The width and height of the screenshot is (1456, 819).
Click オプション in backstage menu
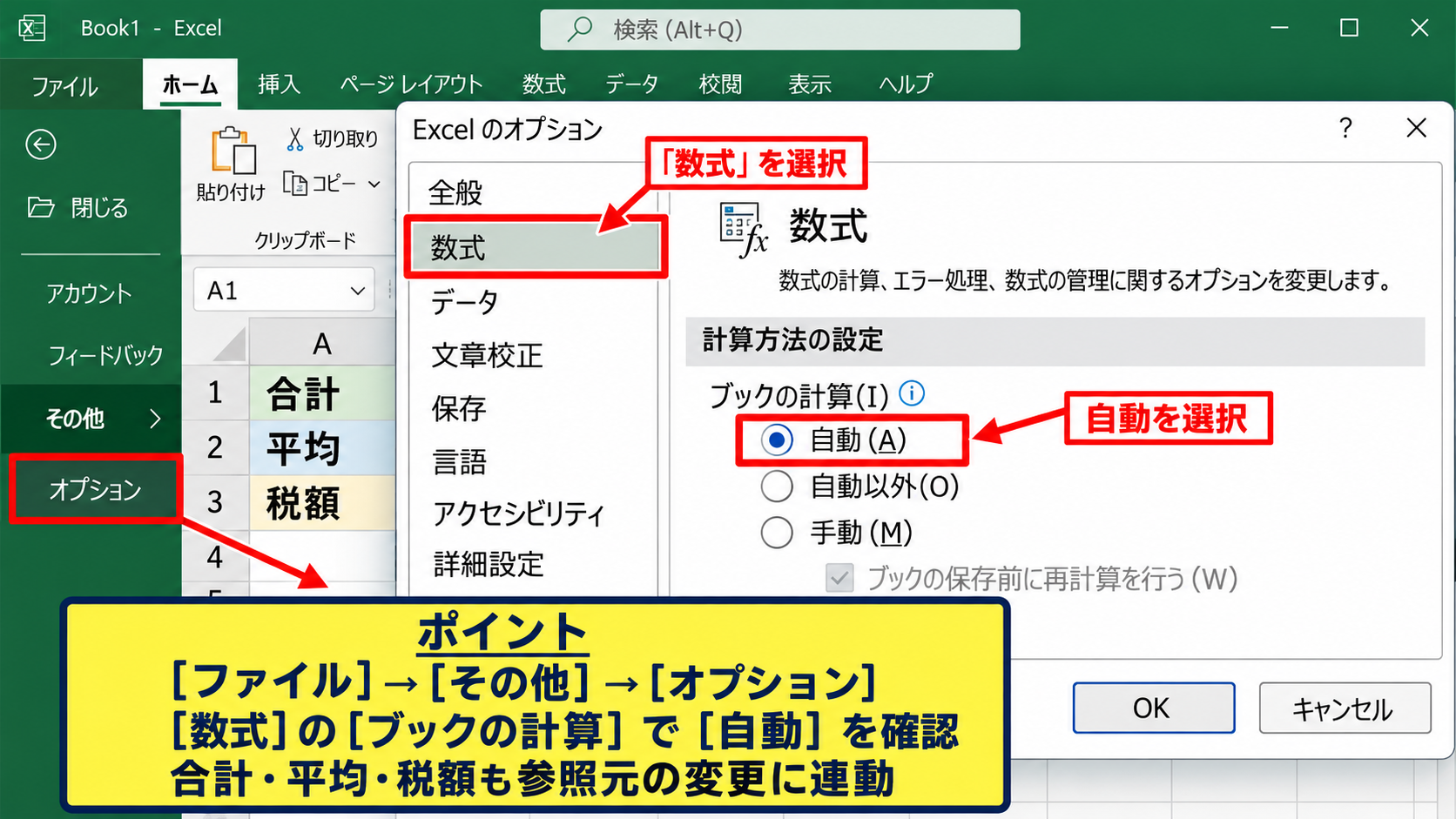coord(95,489)
